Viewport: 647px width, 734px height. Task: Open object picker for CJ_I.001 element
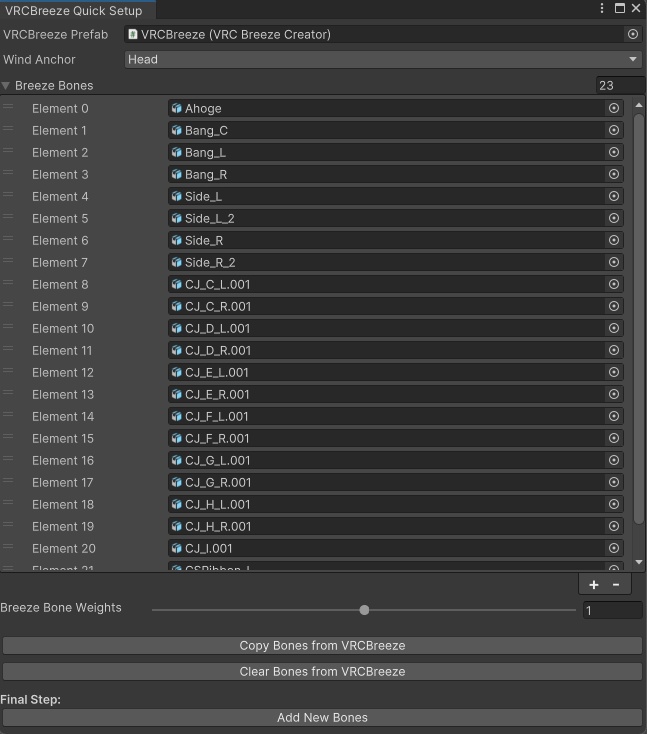(614, 548)
